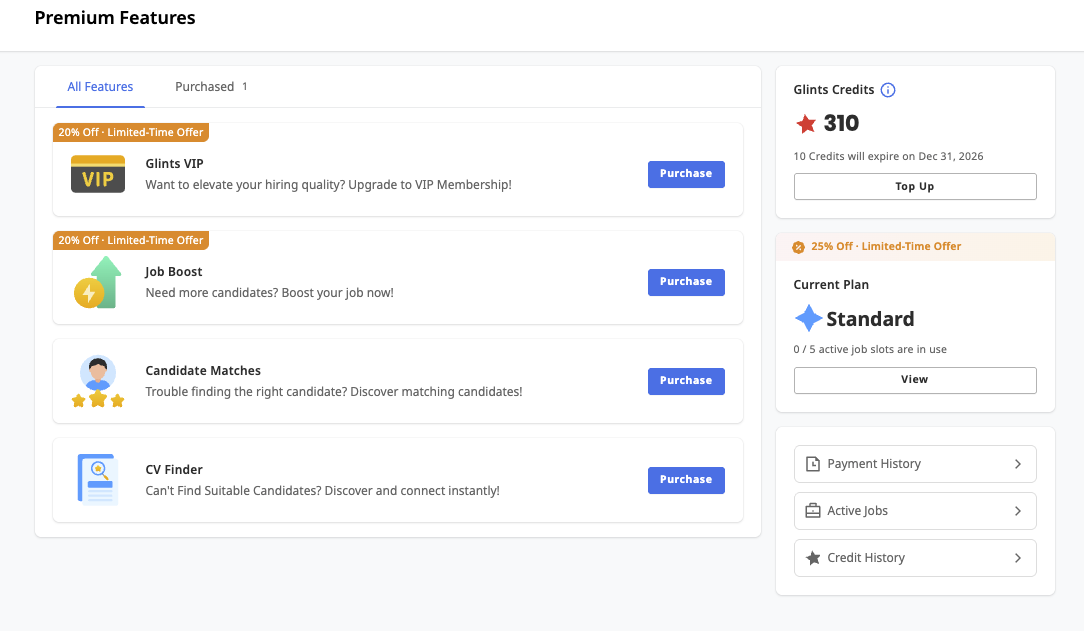Click the Active Jobs briefcase icon
The width and height of the screenshot is (1084, 631).
pos(813,511)
